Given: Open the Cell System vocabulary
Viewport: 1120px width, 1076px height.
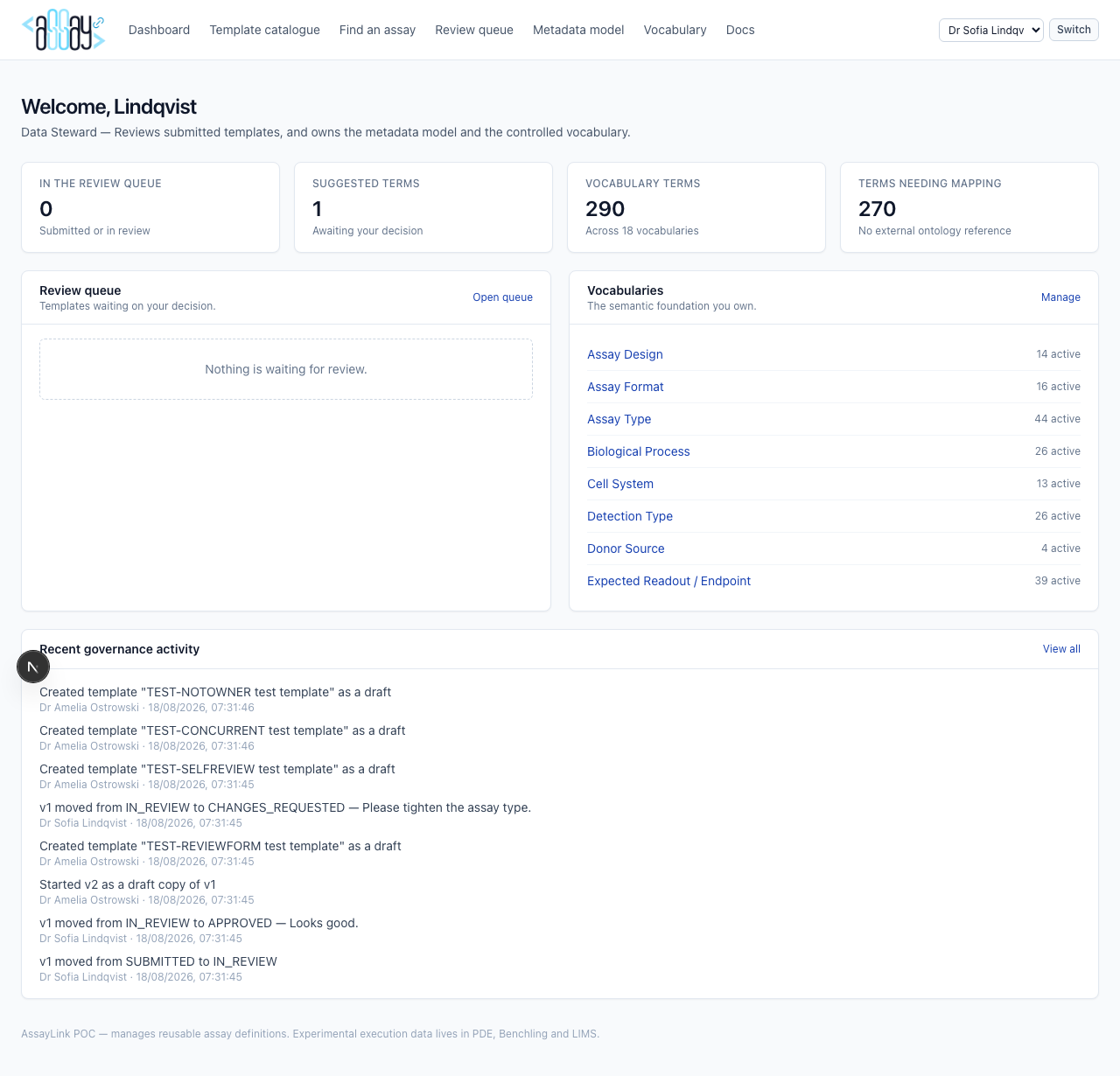Looking at the screenshot, I should click(x=620, y=484).
